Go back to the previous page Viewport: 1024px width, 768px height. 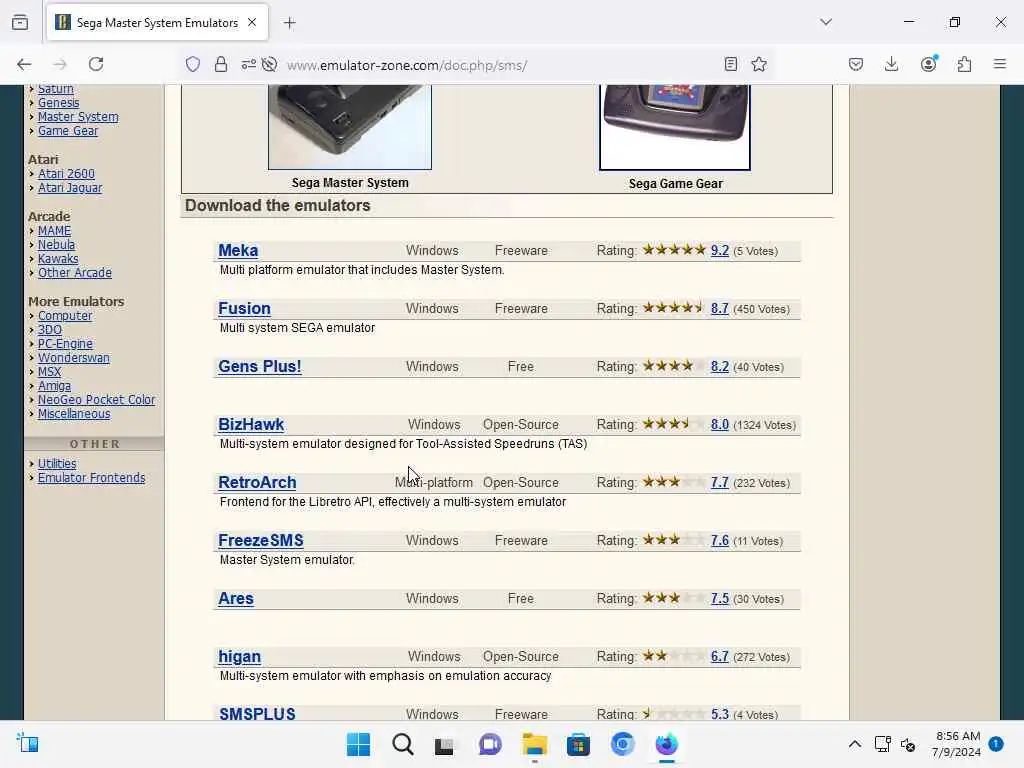24,64
